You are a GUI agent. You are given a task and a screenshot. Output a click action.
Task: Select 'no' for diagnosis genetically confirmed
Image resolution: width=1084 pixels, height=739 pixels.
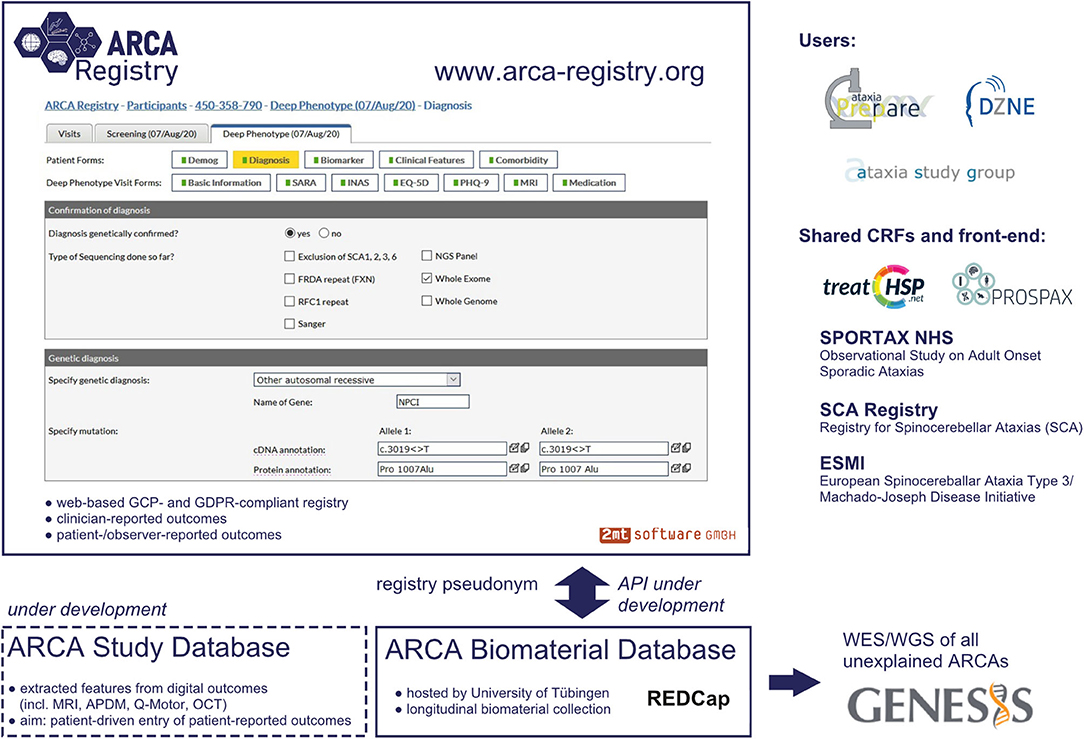point(324,233)
